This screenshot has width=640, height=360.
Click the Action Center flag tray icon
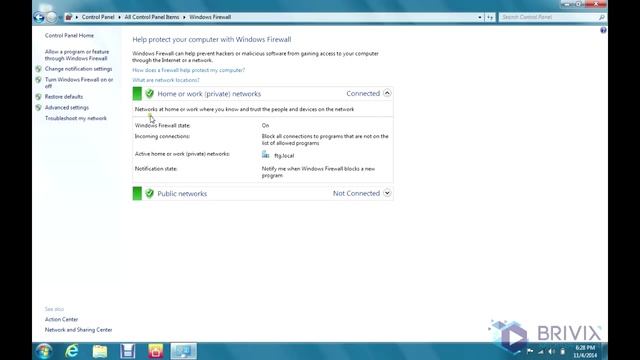[530, 351]
